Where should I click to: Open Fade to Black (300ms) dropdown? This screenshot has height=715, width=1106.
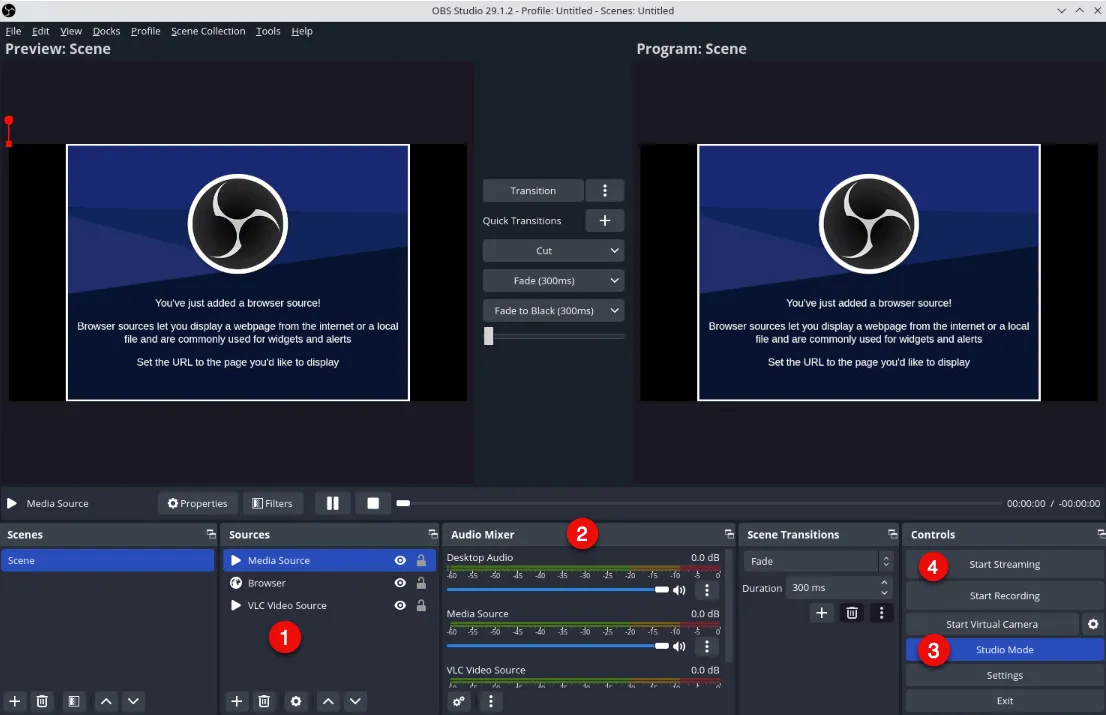pyautogui.click(x=553, y=311)
